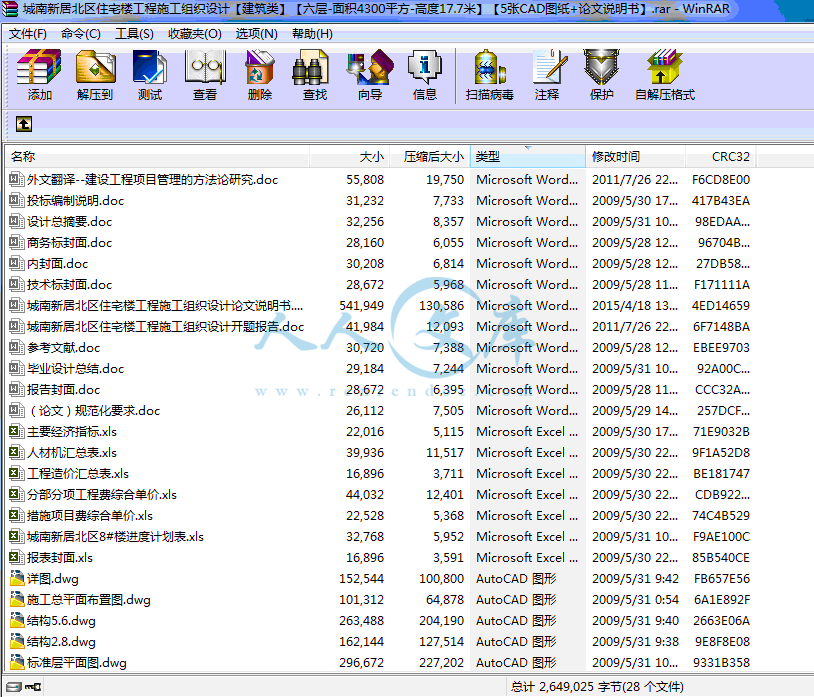Select file 人材机汇总表.xls
Image resolution: width=814 pixels, height=697 pixels.
pos(72,453)
